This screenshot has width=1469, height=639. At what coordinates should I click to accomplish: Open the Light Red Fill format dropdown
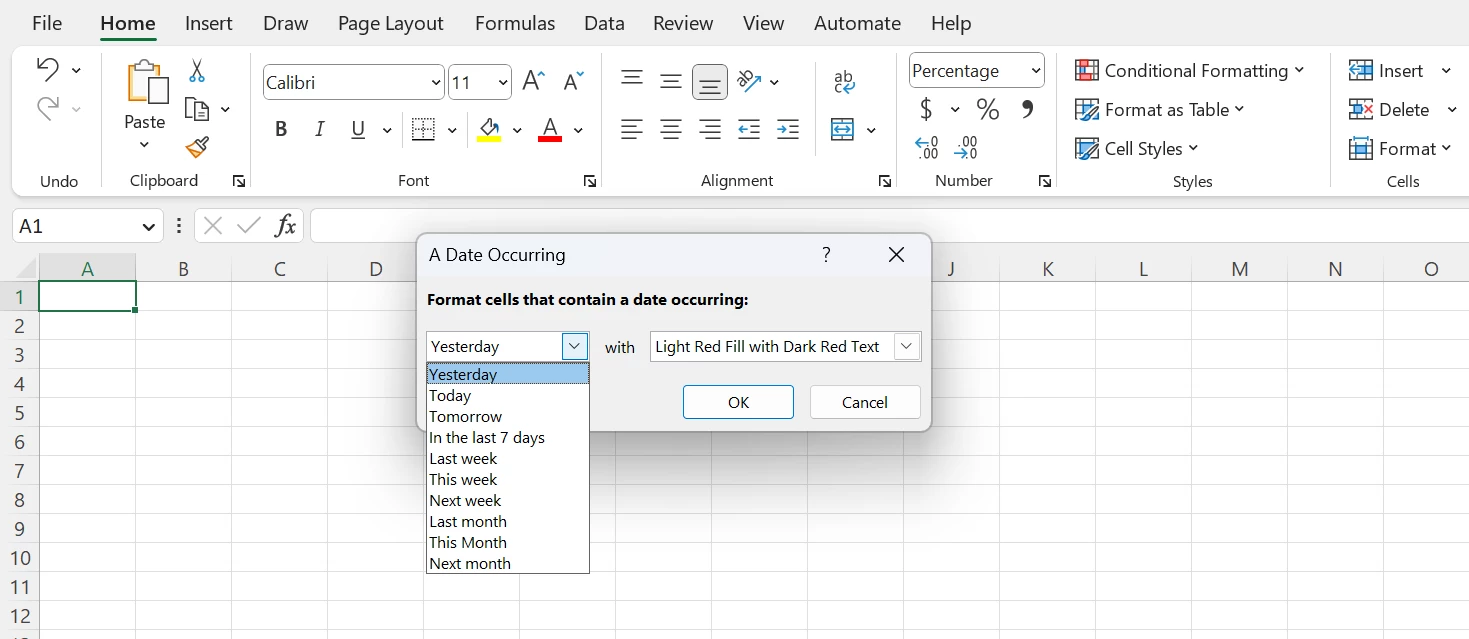(906, 347)
